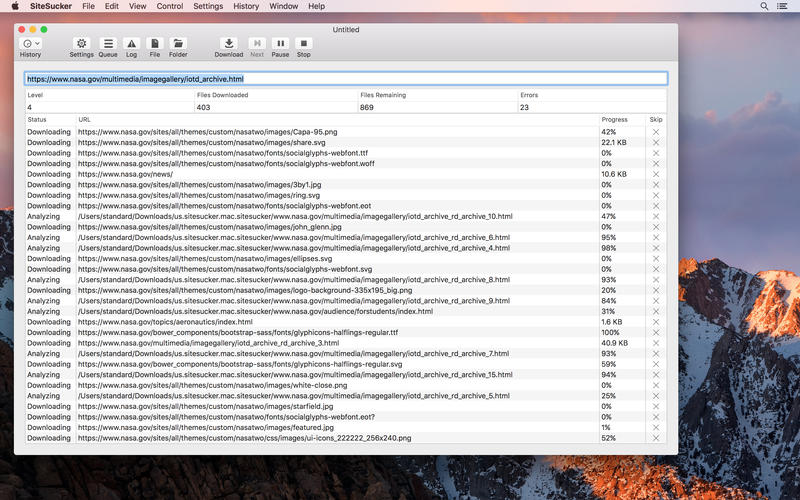Open the Settings gear in toolbar
This screenshot has height=500, width=800.
point(81,44)
